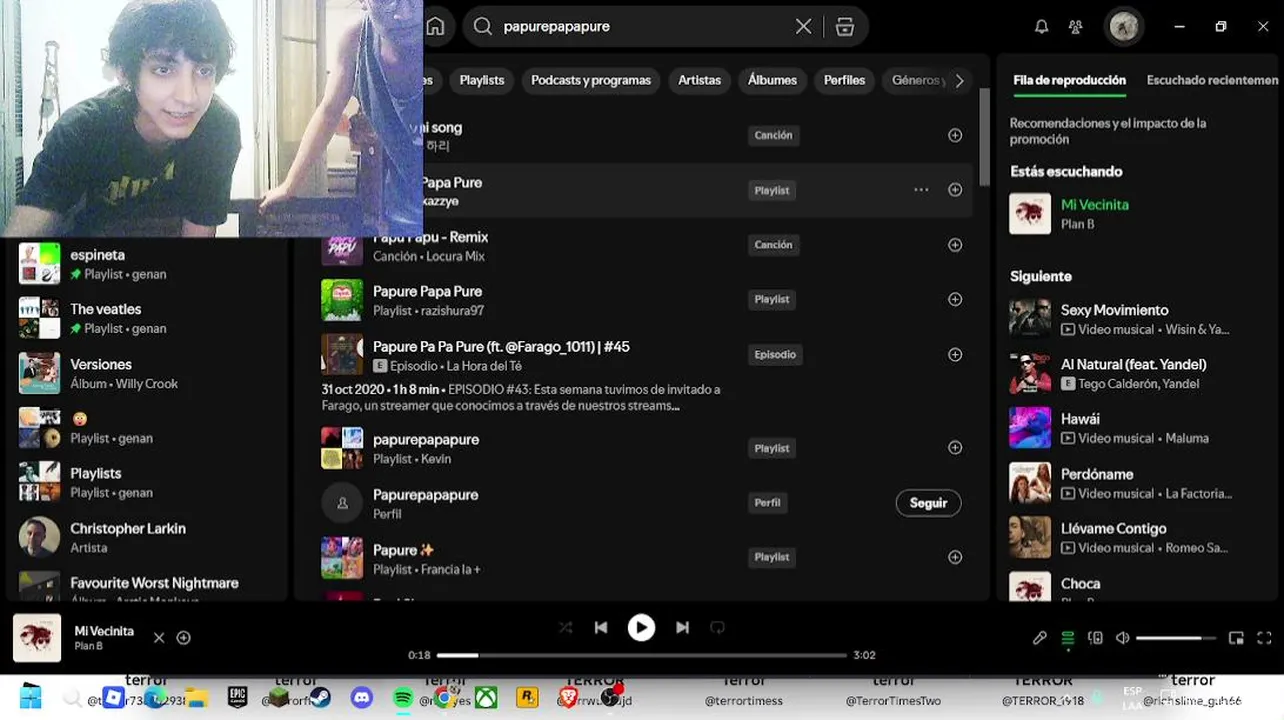Click the search results scrollbar
The width and height of the screenshot is (1284, 720).
pos(984,136)
